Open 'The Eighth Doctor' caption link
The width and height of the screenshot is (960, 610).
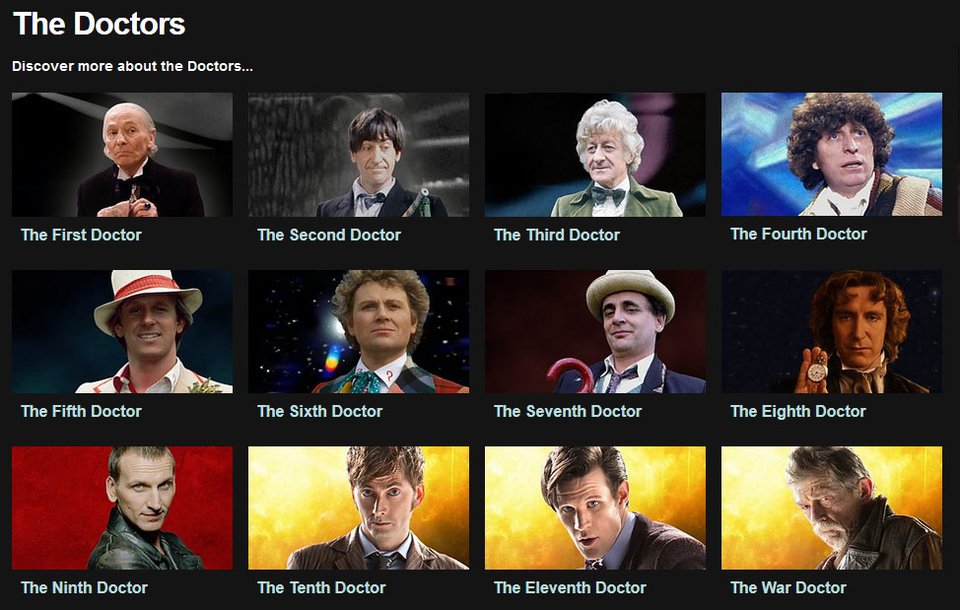point(798,411)
